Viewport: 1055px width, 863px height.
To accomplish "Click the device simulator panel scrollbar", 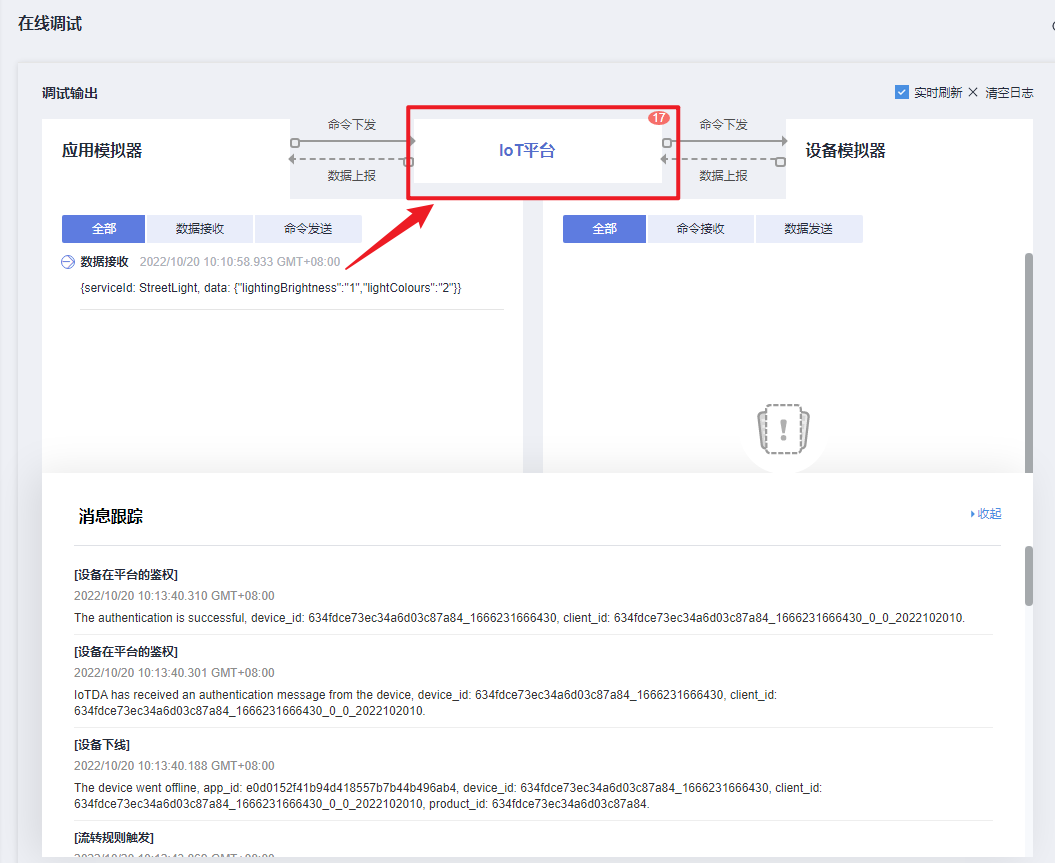I will click(x=1029, y=363).
